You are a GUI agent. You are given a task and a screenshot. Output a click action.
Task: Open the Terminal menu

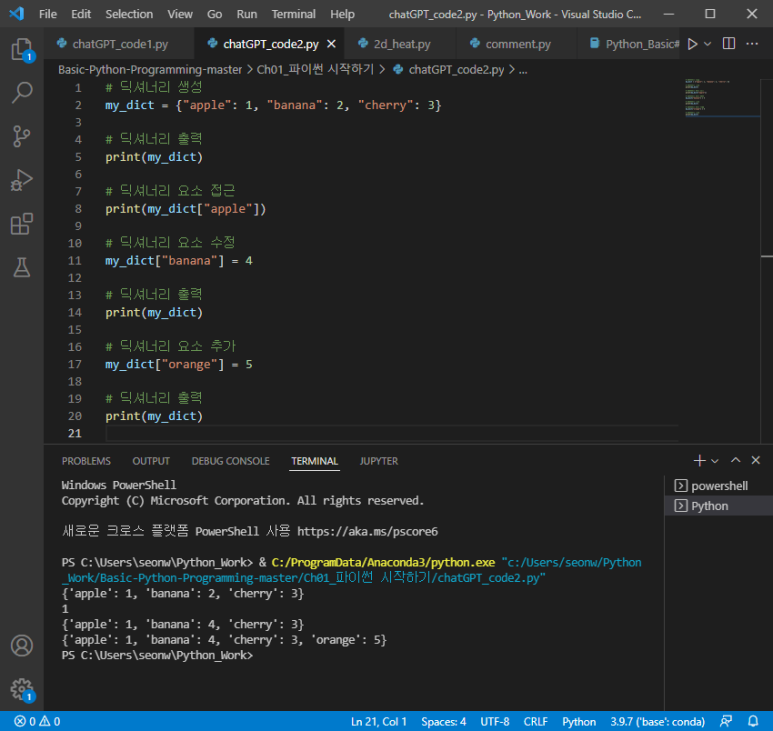click(293, 14)
